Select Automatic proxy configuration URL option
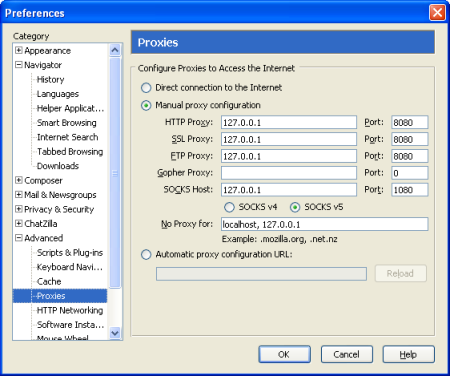This screenshot has height=376, width=450. [146, 255]
